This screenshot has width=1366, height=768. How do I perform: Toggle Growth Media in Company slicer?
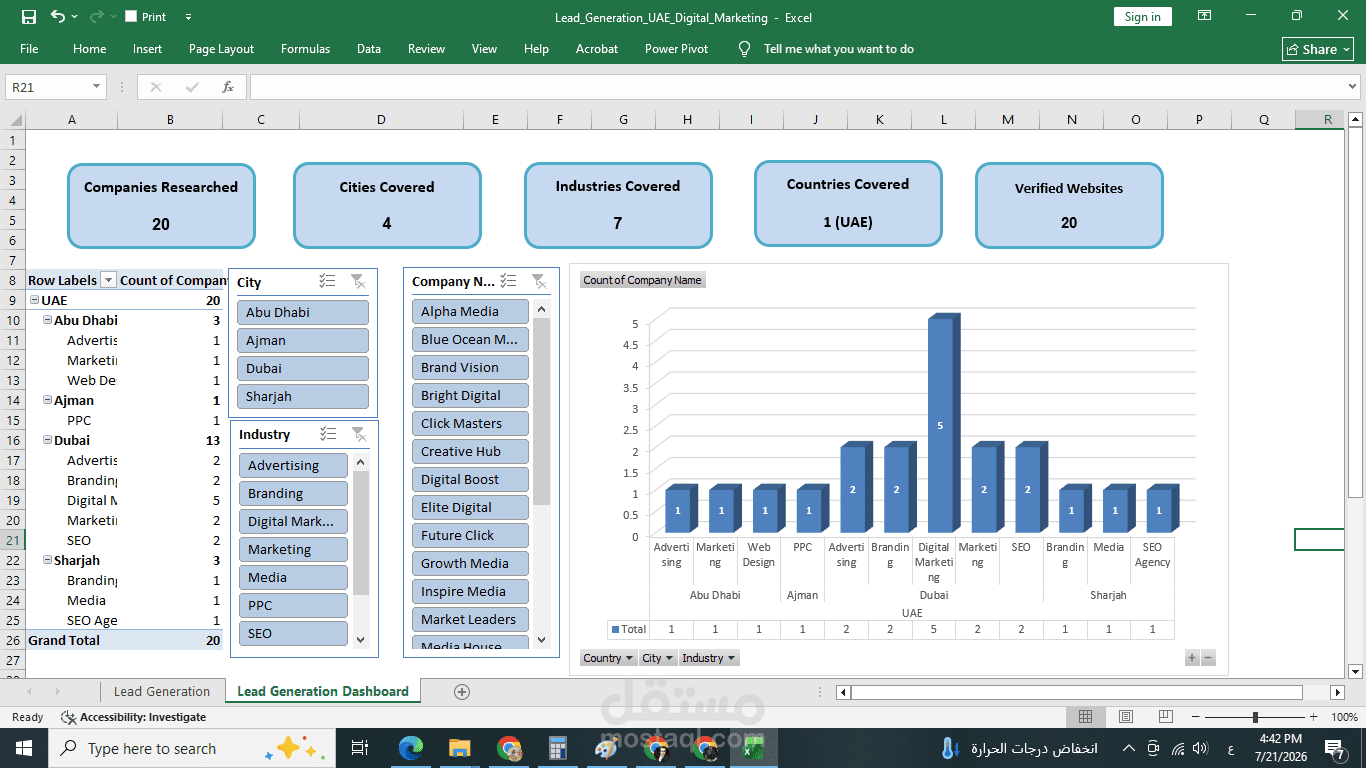[x=470, y=563]
